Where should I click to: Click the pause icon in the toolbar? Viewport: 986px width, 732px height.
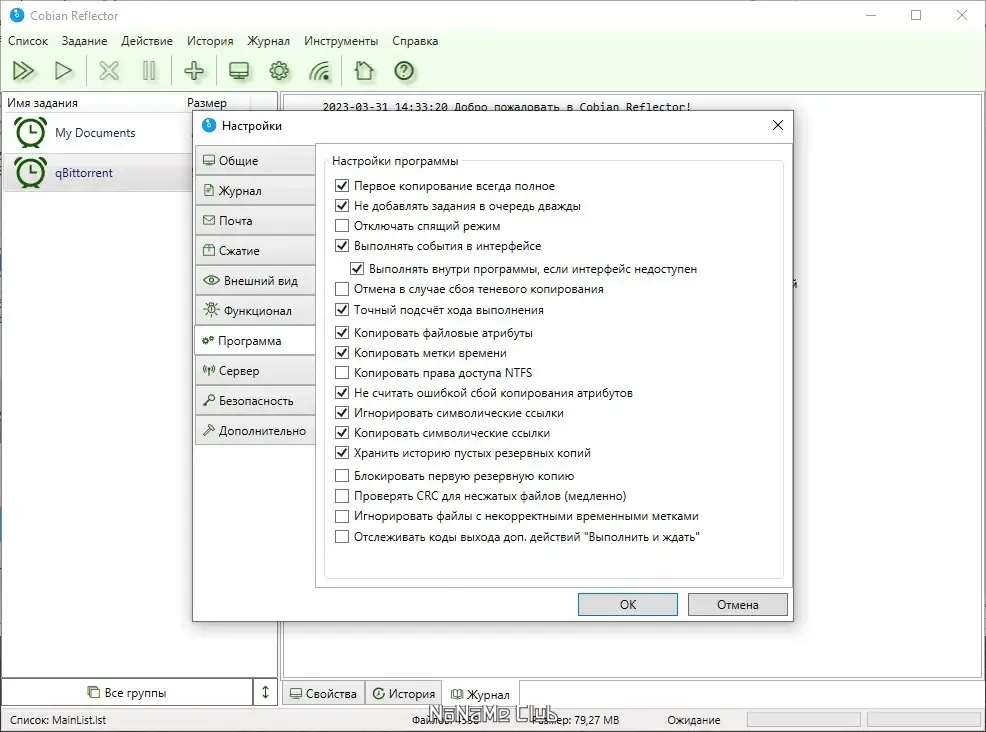[x=149, y=70]
